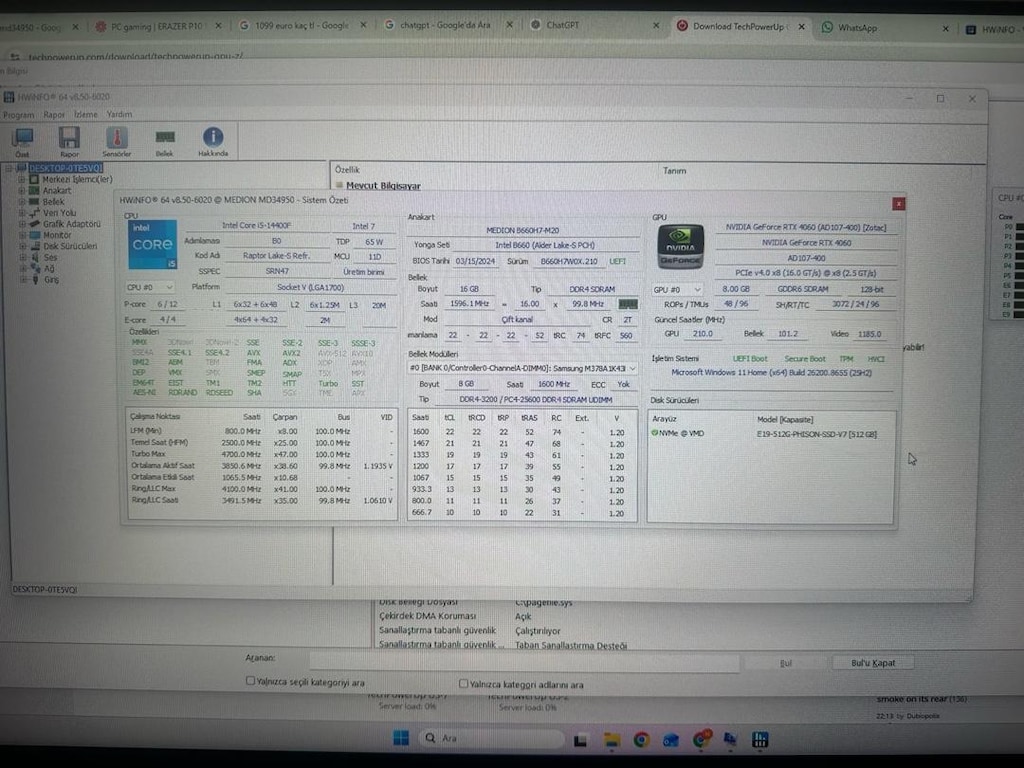Click 'Mevcut Bilgisayar' heading in right pane
Viewport: 1024px width, 768px height.
383,186
